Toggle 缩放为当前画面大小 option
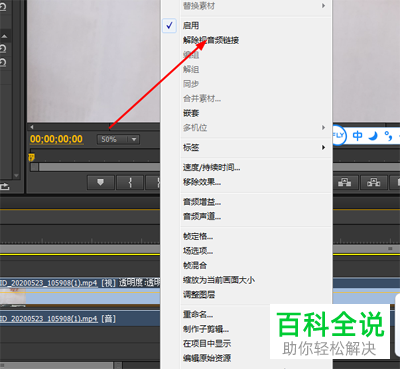 tap(219, 280)
